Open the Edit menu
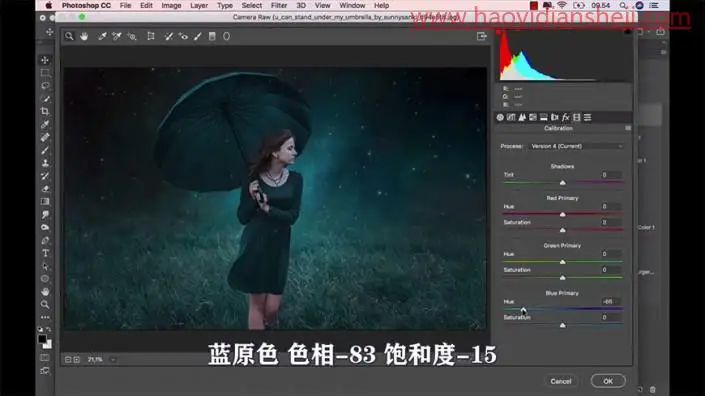The image size is (705, 396). (x=146, y=5)
